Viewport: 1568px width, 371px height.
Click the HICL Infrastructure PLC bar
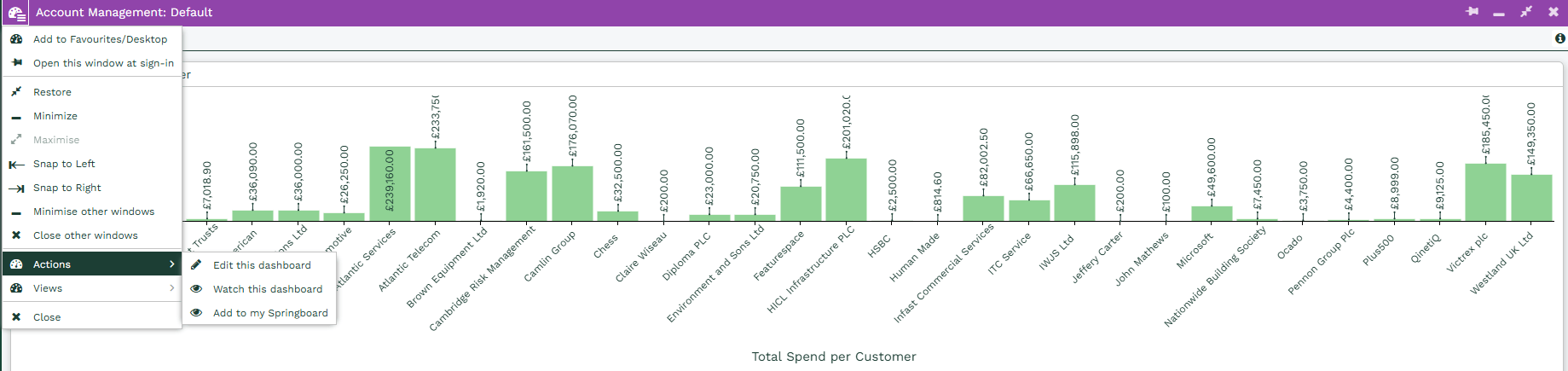pos(846,189)
